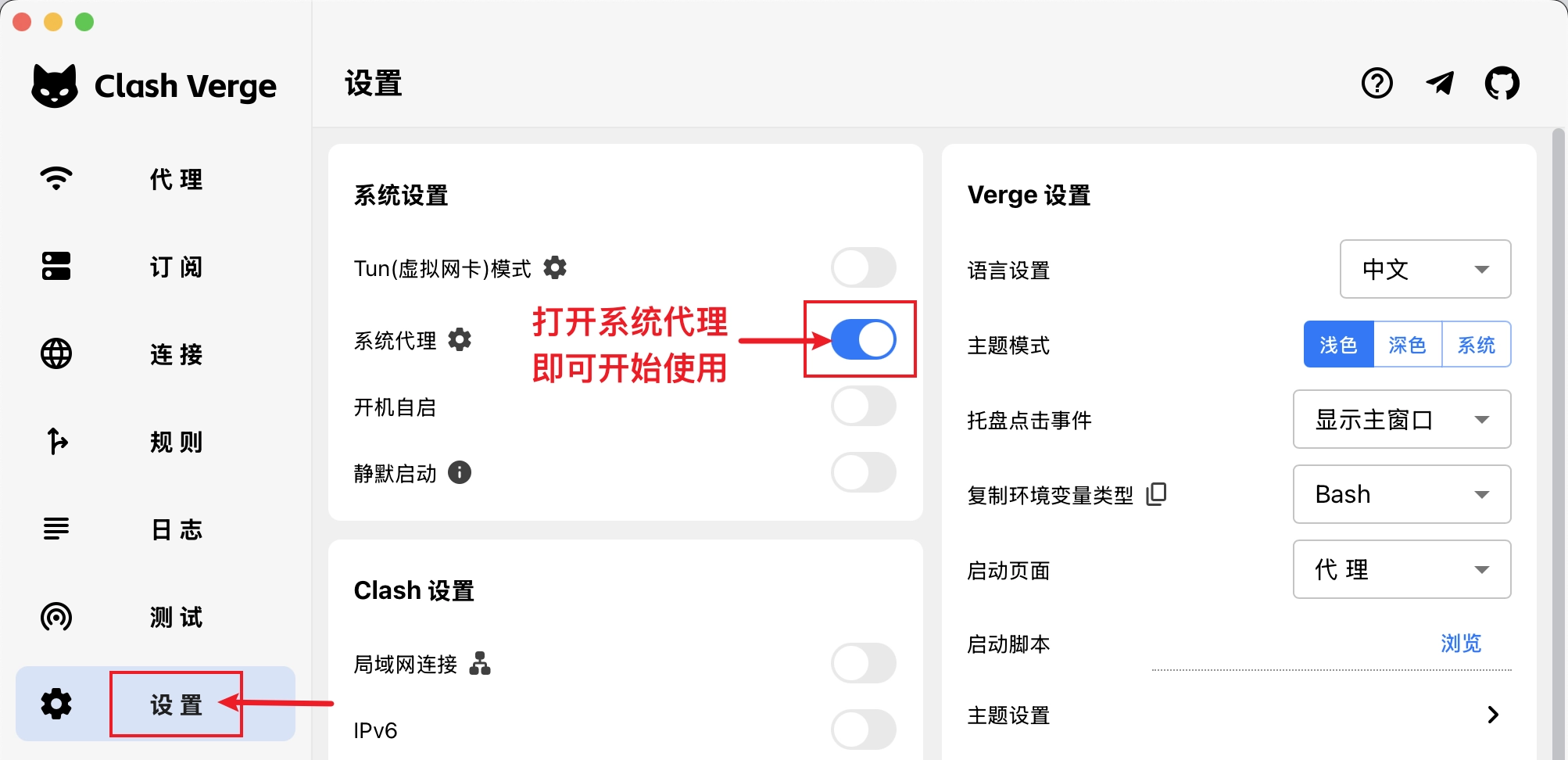Select 深色 dark theme mode
The height and width of the screenshot is (760, 1568).
(1406, 344)
